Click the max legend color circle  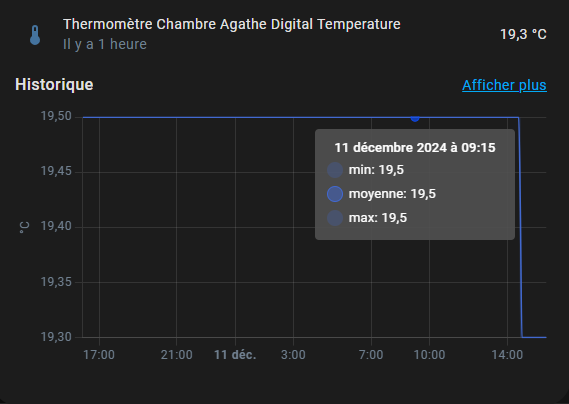[335, 218]
